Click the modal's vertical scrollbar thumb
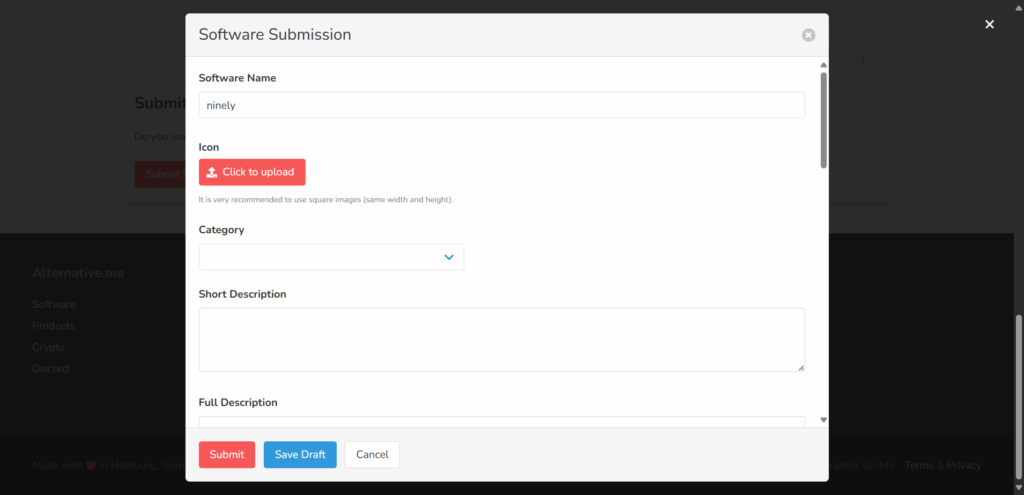The height and width of the screenshot is (495, 1024). tap(824, 120)
